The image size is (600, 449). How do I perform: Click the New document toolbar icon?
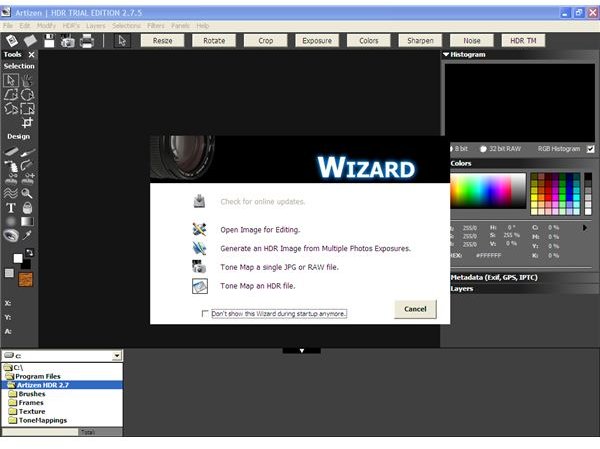pos(11,41)
